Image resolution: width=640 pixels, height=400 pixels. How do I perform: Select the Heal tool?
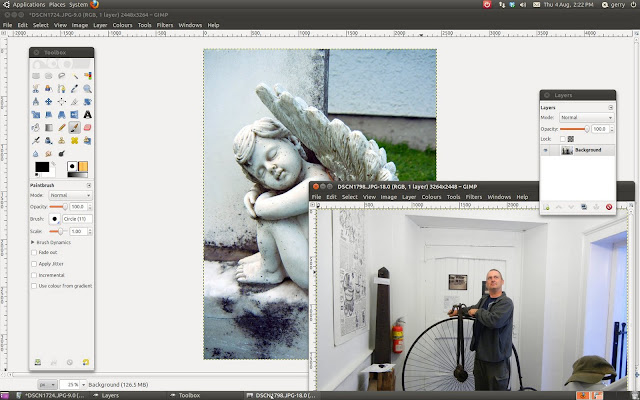[x=75, y=141]
